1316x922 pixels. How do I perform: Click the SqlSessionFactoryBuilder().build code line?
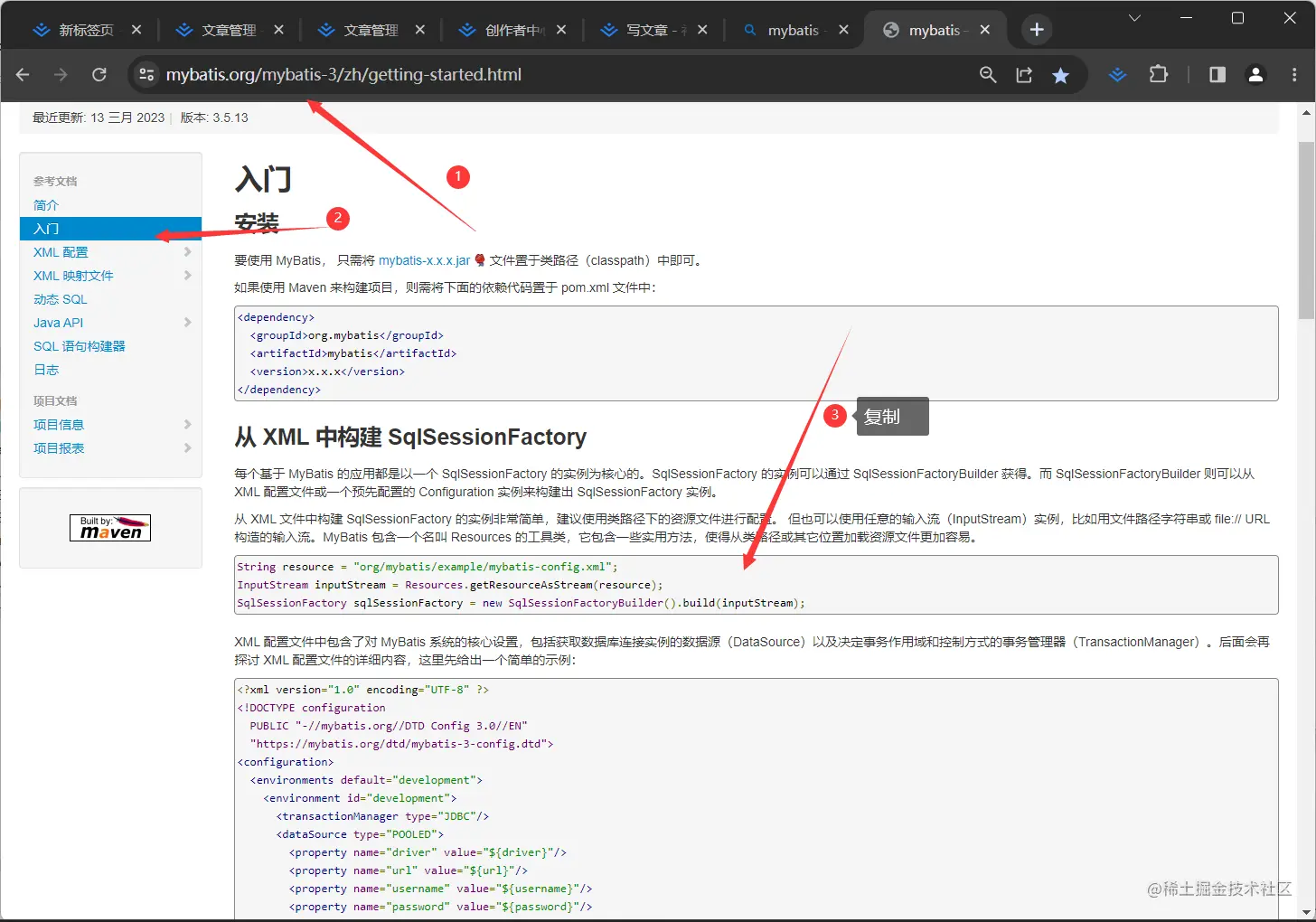point(521,603)
